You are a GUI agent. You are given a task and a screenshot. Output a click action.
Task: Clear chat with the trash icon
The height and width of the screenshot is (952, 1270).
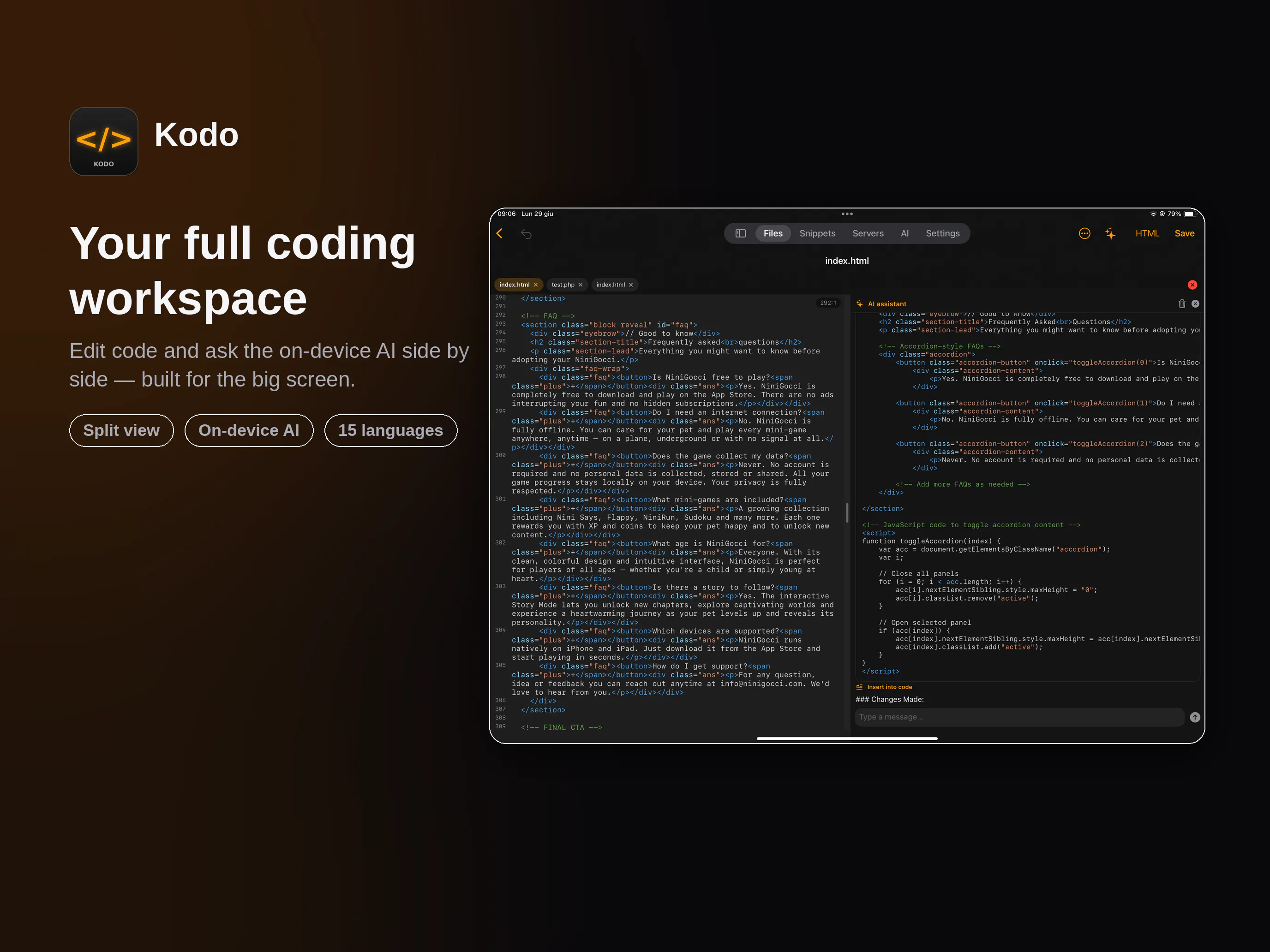click(x=1182, y=303)
